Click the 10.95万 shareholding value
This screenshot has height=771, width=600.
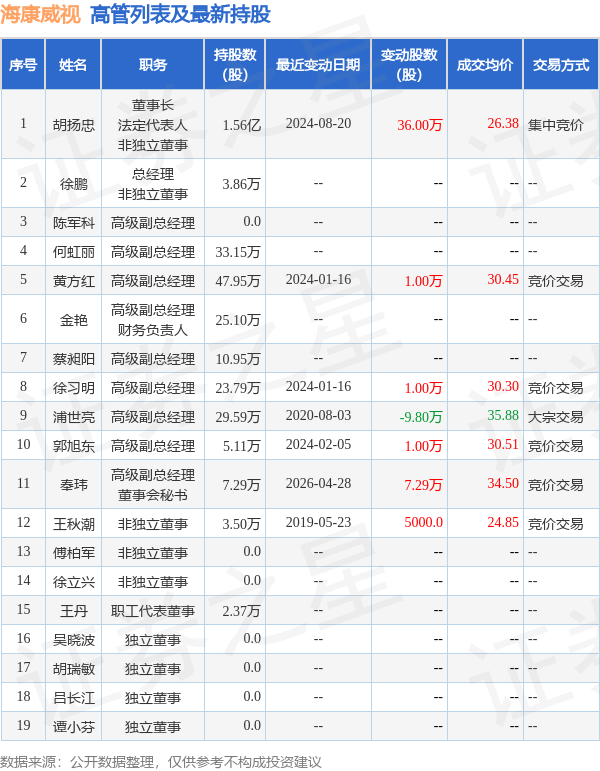(238, 359)
